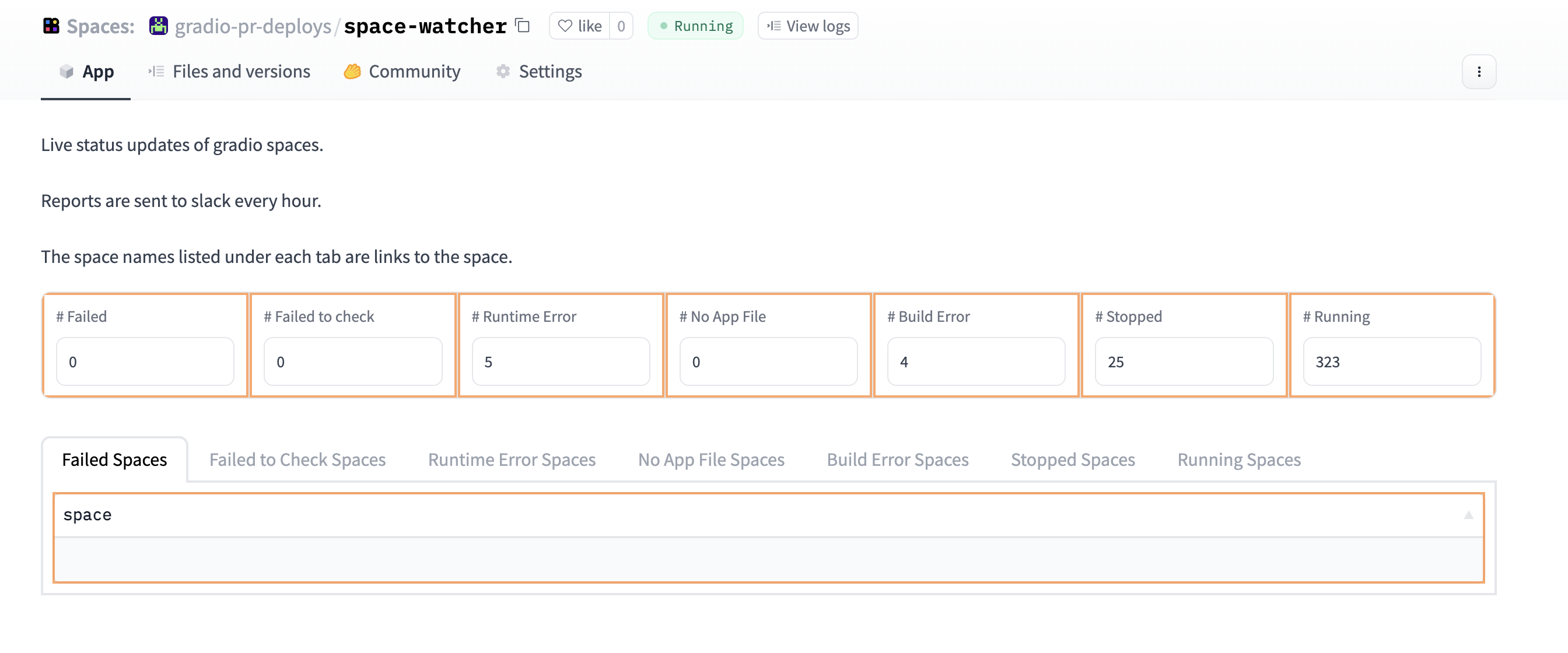Viewport: 1568px width, 653px height.
Task: Collapse the space column using the sort arrow
Action: [1469, 514]
